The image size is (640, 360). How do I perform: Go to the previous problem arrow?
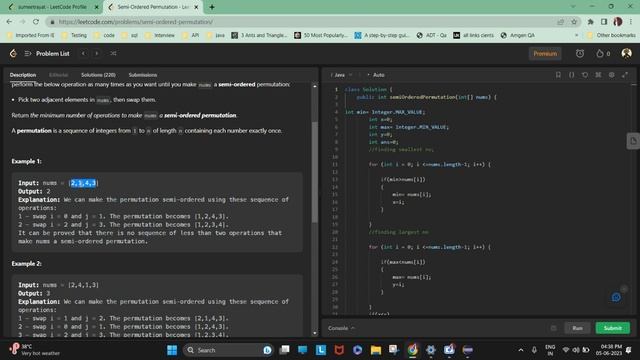click(83, 53)
